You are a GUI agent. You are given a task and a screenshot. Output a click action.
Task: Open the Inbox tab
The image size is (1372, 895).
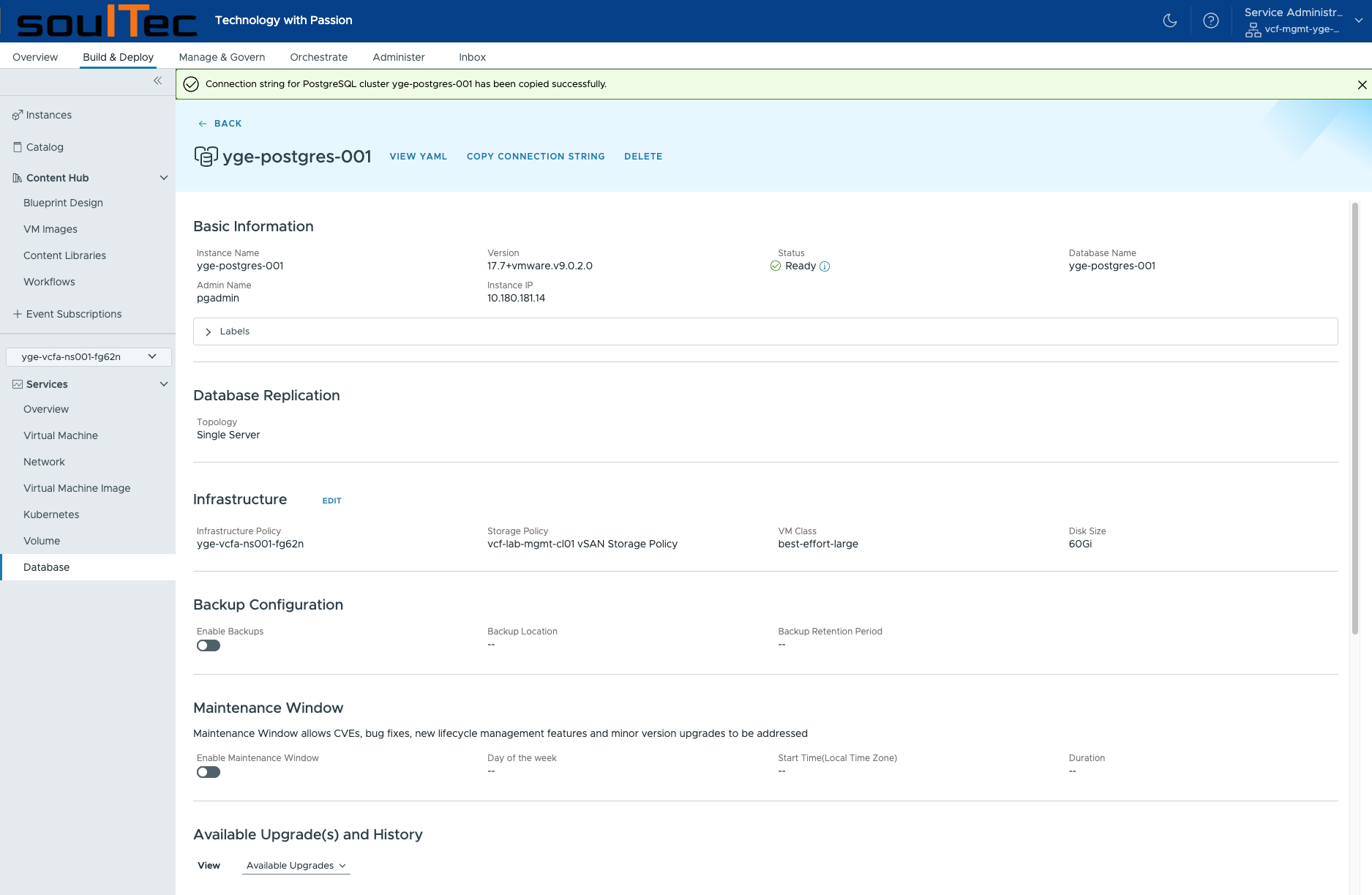472,56
